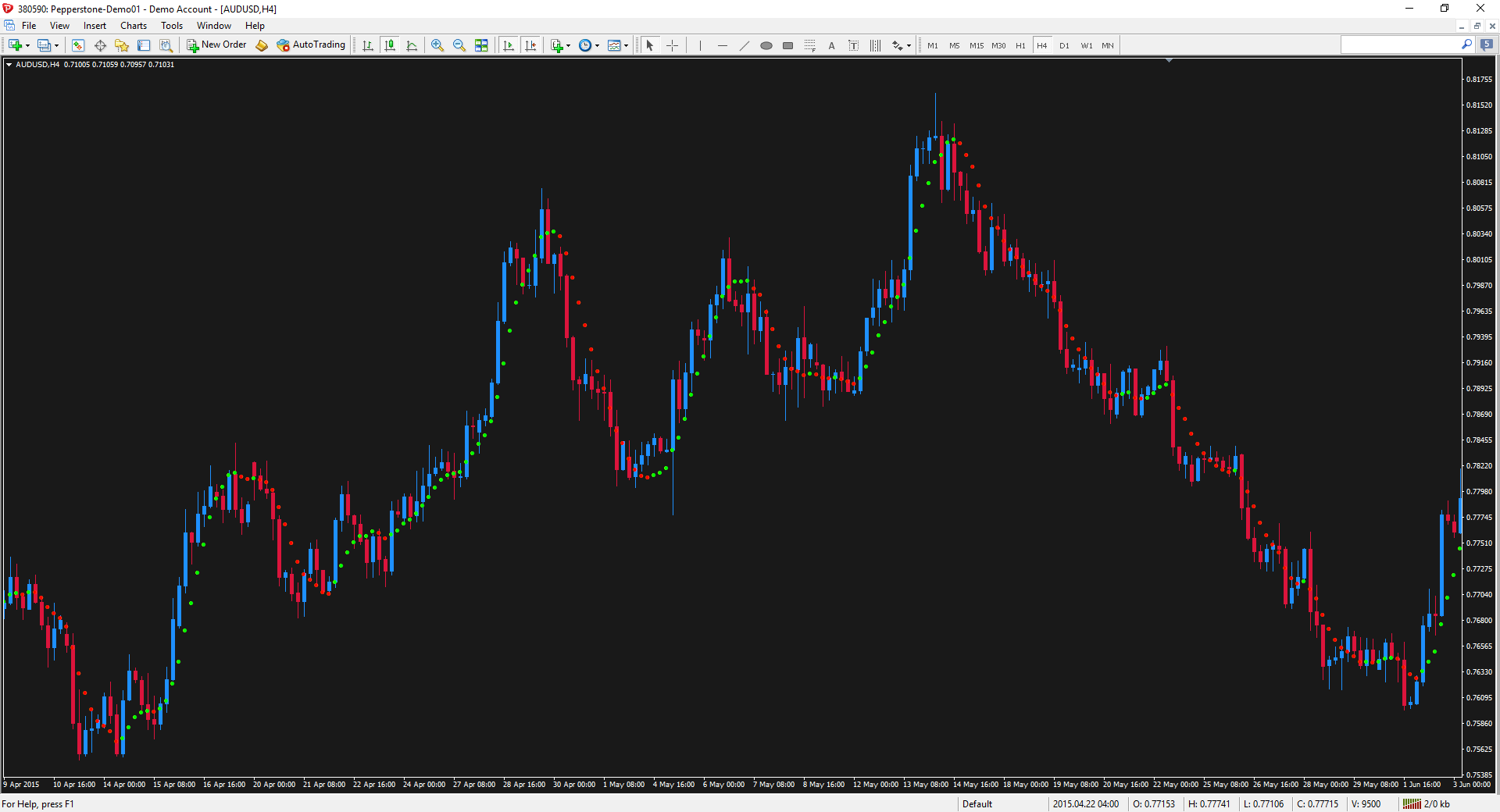This screenshot has width=1500, height=812.
Task: Select the equidistant lines tool icon
Action: tap(875, 45)
